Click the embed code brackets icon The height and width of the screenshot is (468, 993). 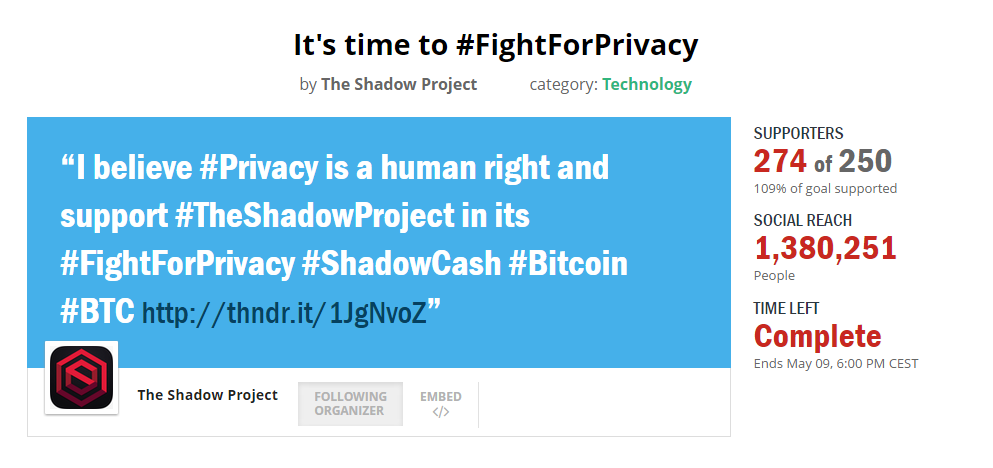click(441, 412)
